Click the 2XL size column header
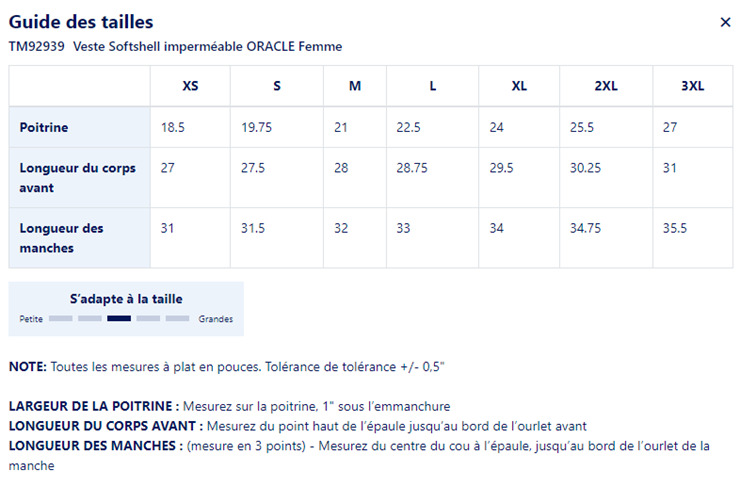Screen dimensions: 740x487 [606, 86]
